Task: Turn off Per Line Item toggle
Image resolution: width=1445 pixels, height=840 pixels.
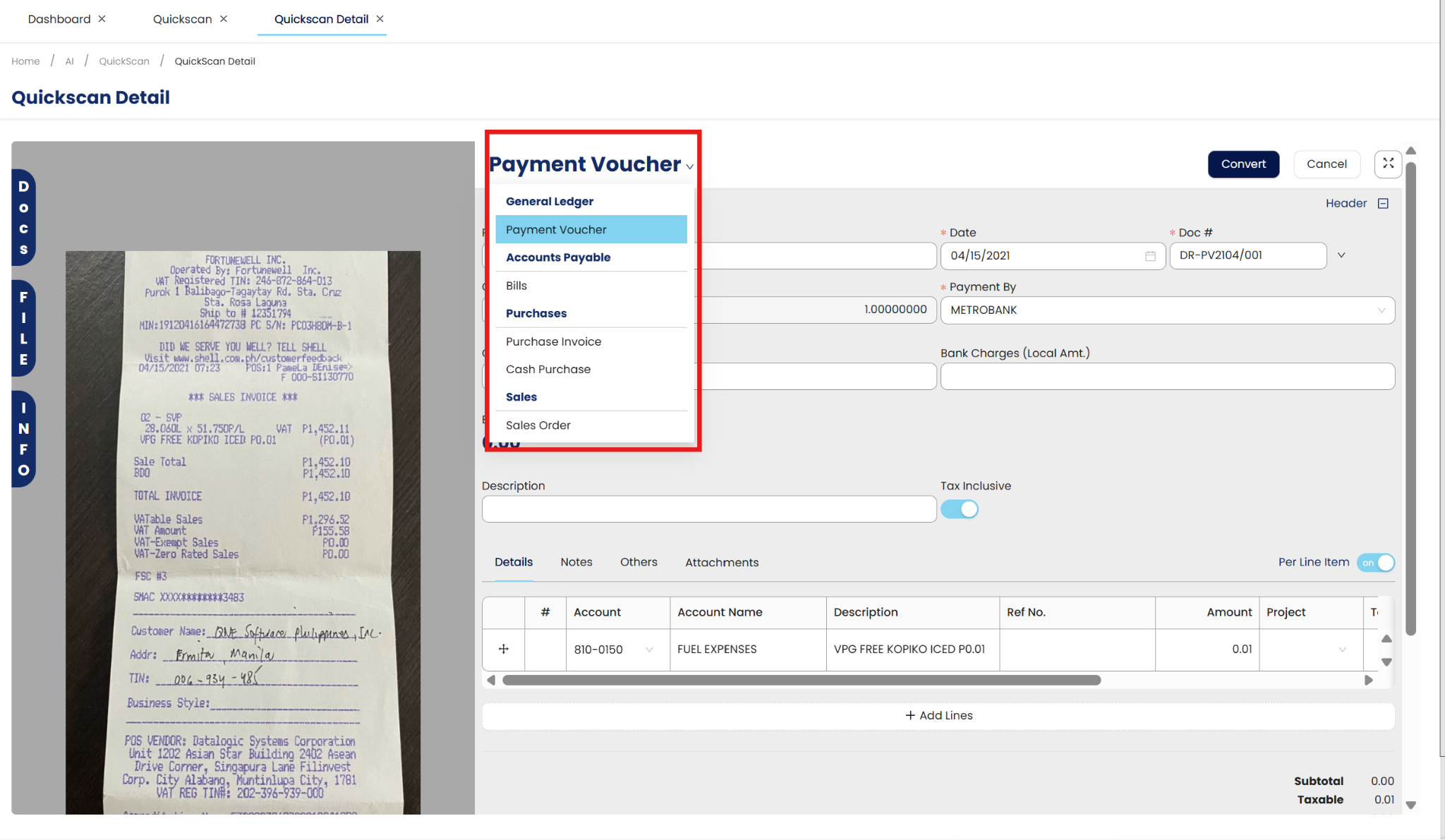Action: pos(1376,563)
